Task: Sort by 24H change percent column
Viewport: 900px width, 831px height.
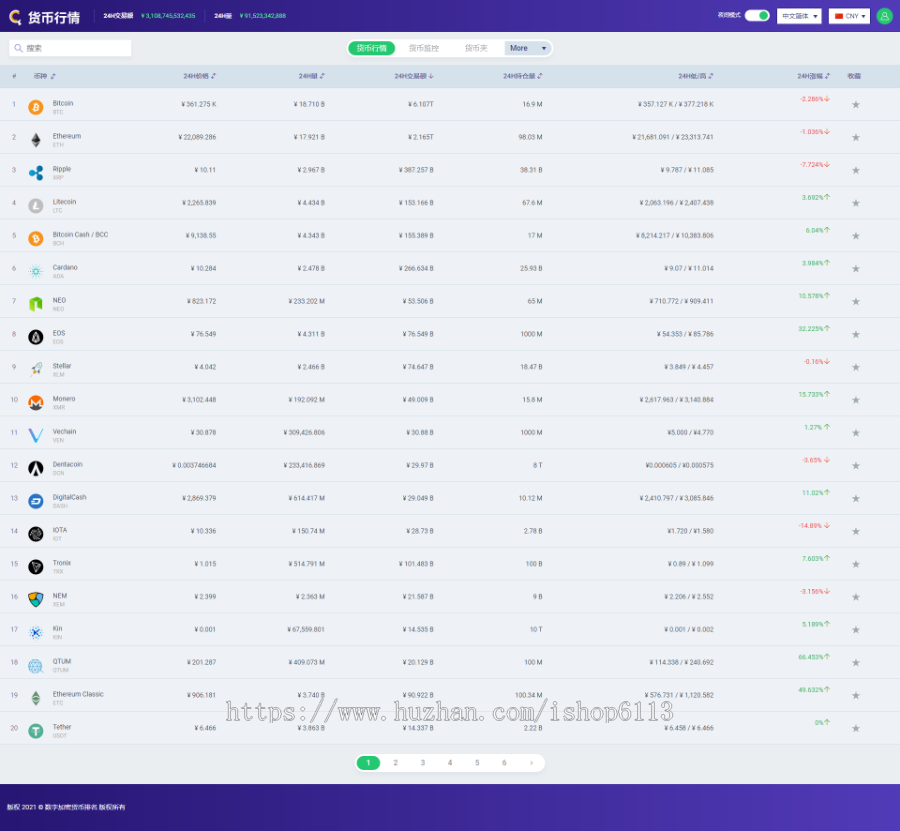Action: pyautogui.click(x=813, y=76)
